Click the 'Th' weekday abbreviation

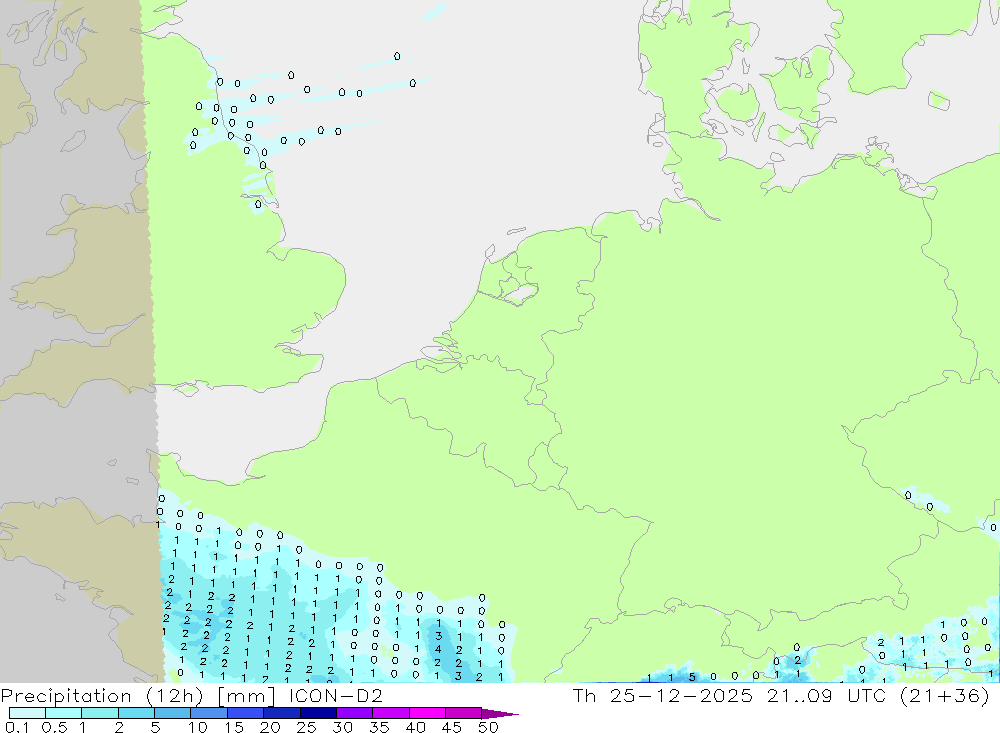coord(584,695)
